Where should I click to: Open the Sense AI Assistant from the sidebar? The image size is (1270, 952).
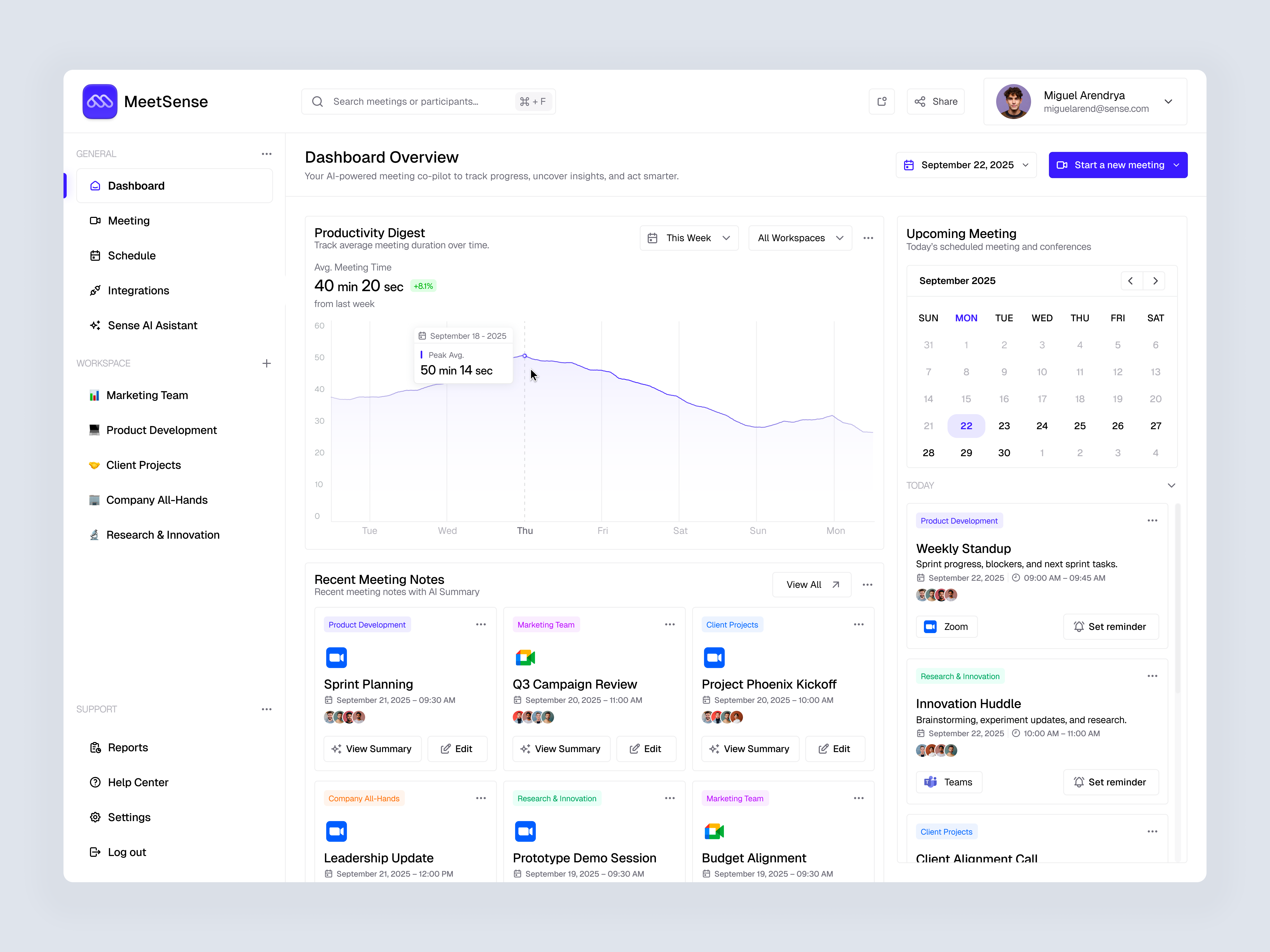coord(152,325)
